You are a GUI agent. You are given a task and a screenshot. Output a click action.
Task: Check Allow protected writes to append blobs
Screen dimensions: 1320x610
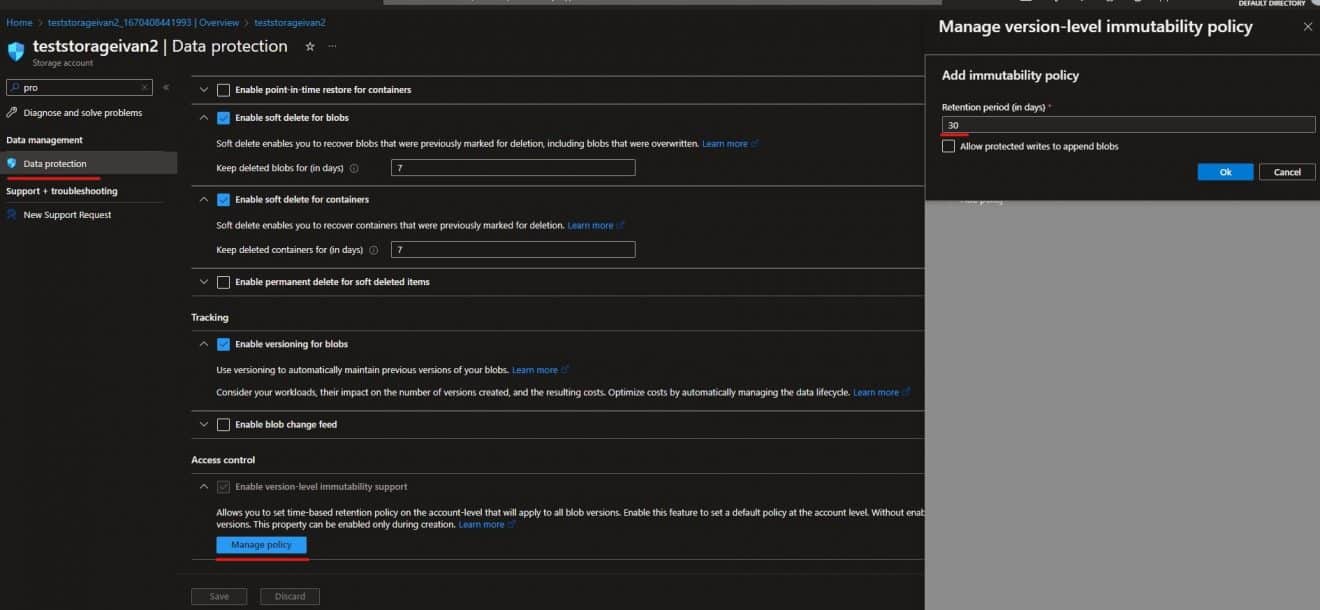click(x=948, y=145)
